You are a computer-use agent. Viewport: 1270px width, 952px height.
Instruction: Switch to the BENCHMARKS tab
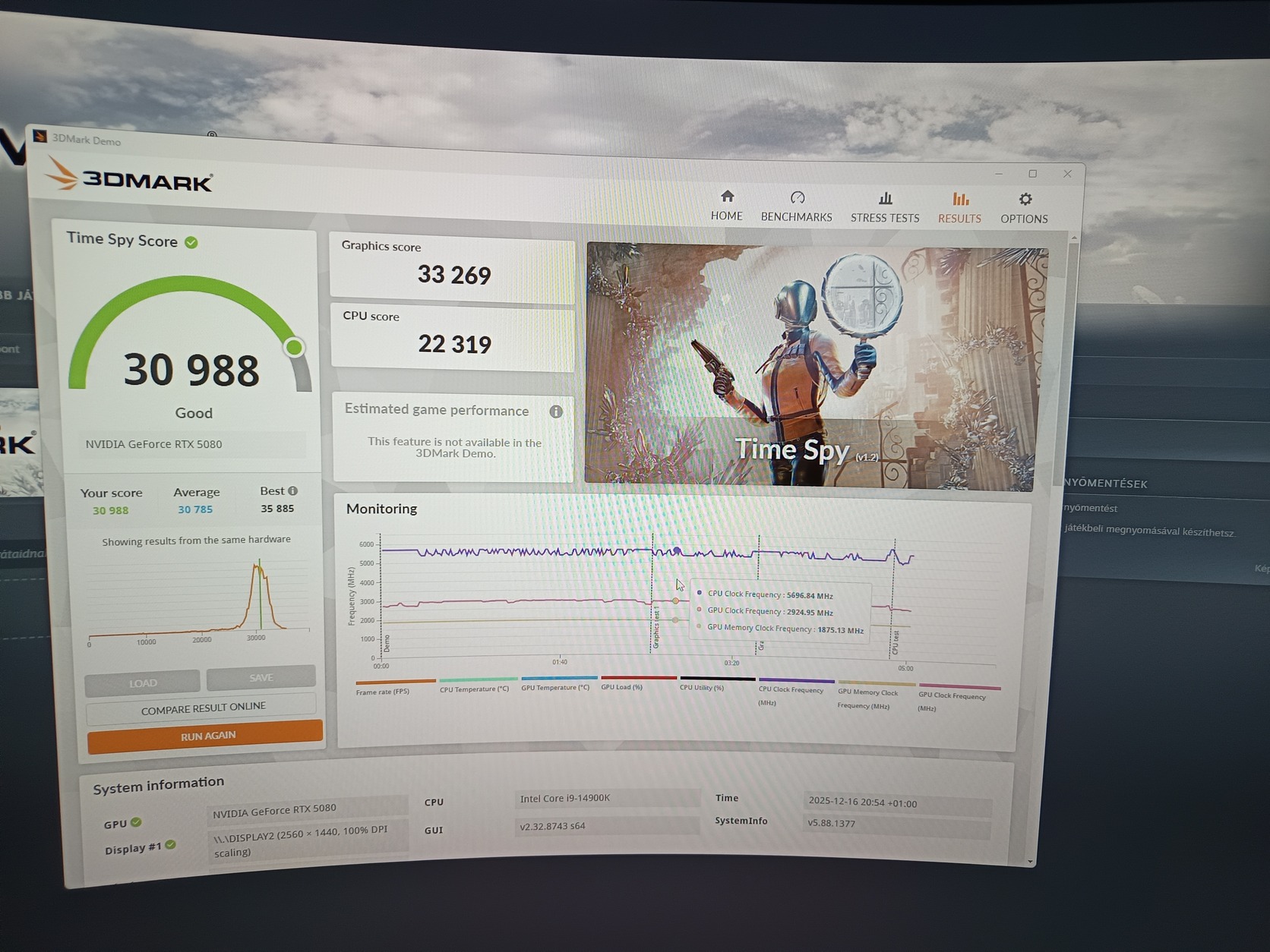click(797, 207)
